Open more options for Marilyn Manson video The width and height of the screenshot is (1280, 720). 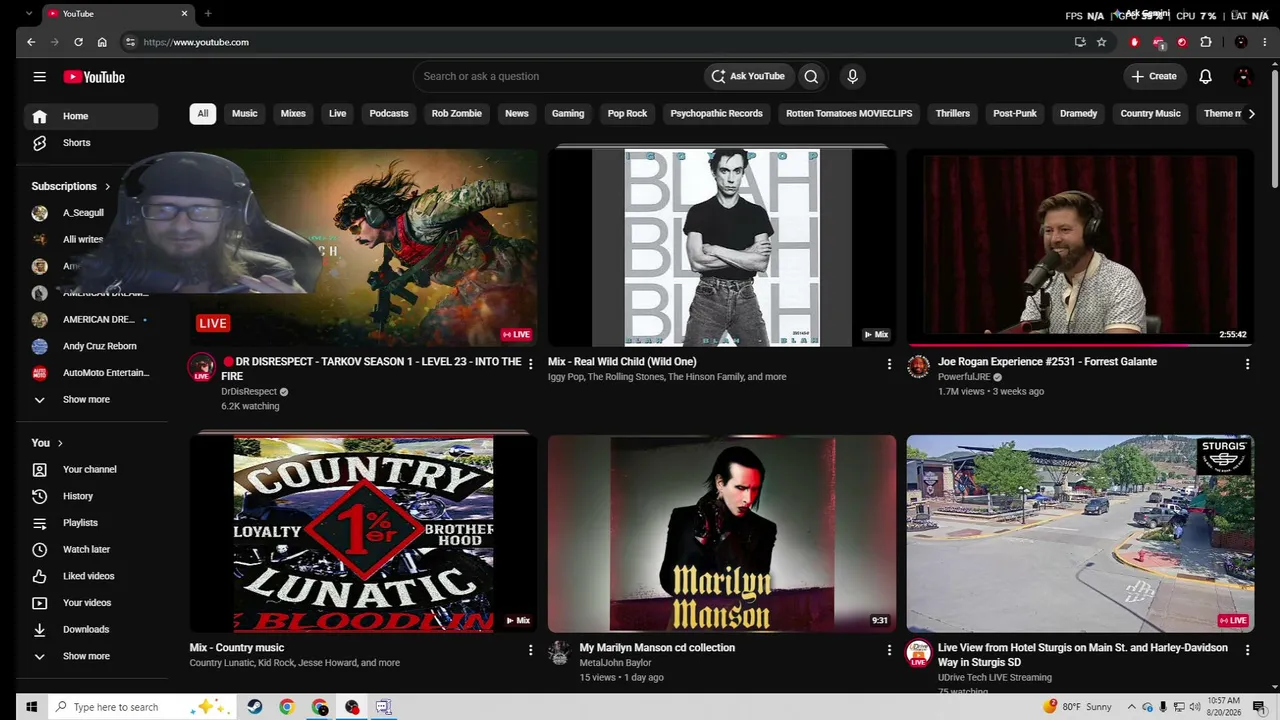(x=889, y=650)
